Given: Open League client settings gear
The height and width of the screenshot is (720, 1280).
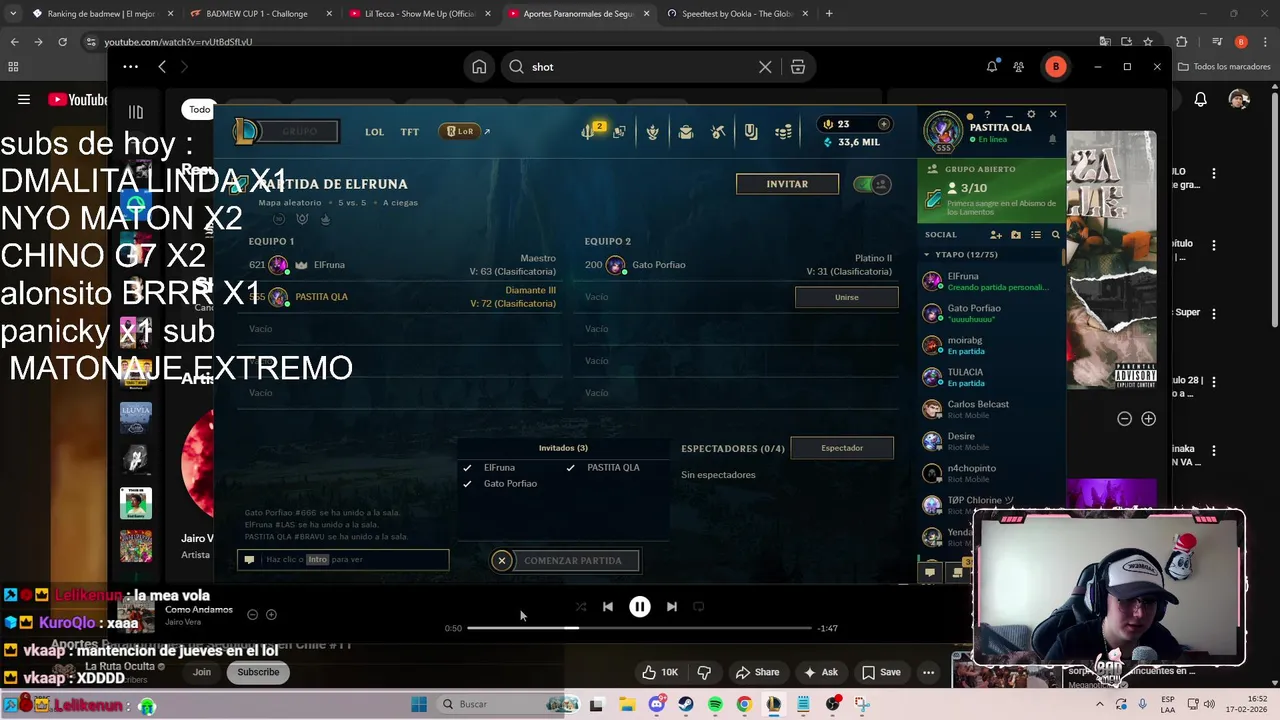Looking at the screenshot, I should pos(1031,114).
